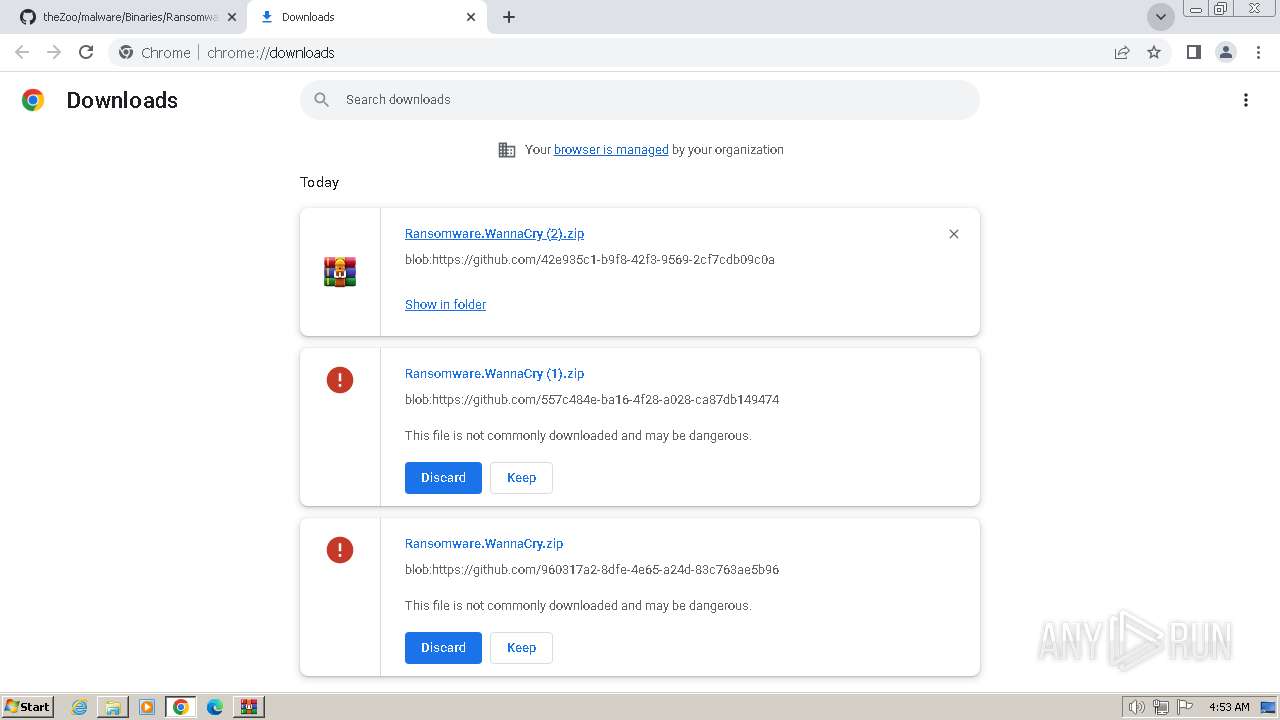The height and width of the screenshot is (720, 1280).
Task: Reload the downloads page
Action: [86, 52]
